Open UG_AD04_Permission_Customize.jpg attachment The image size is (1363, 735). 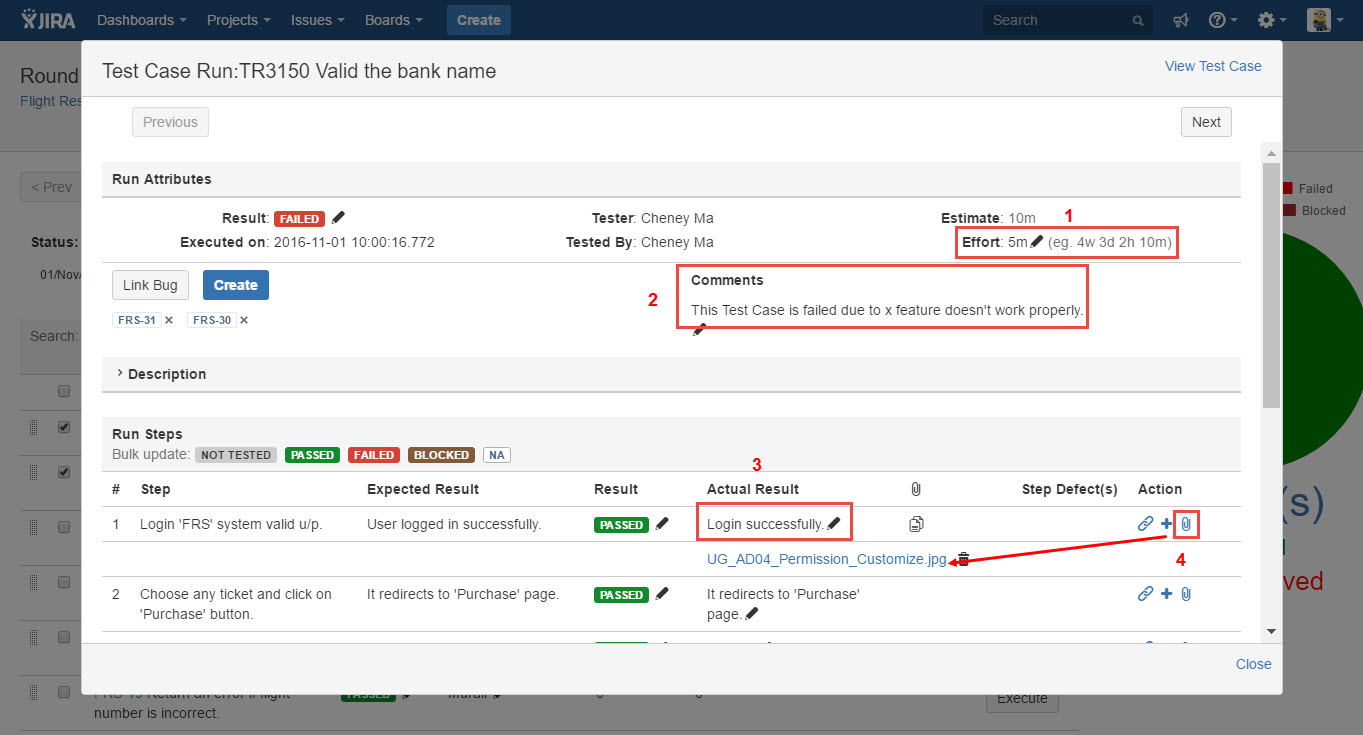(826, 559)
